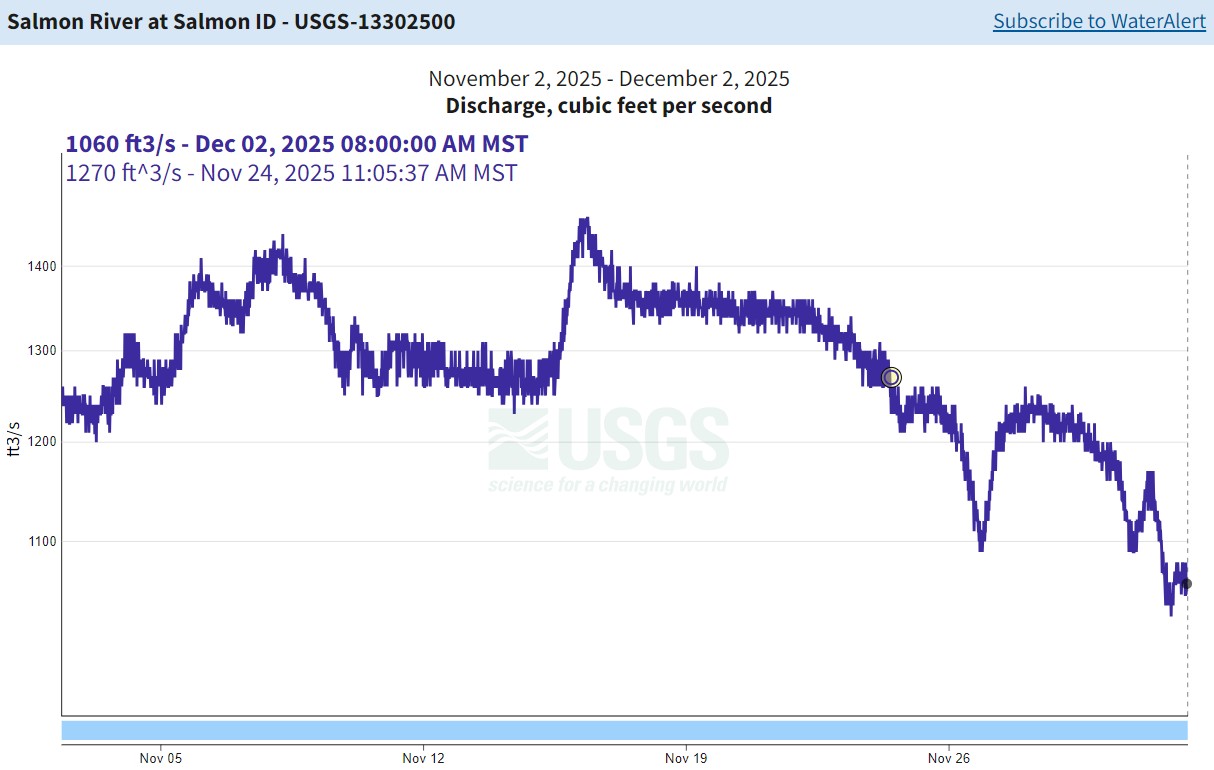The width and height of the screenshot is (1214, 770).
Task: Select the 1060 ft3/s latest reading text
Action: click(296, 144)
